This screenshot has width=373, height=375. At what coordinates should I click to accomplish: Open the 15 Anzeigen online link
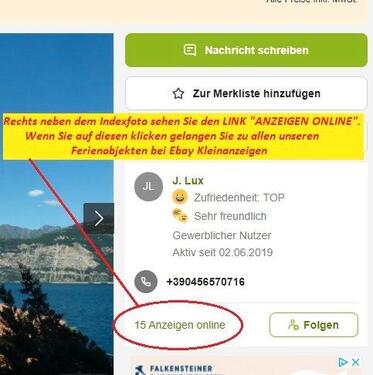click(x=180, y=325)
